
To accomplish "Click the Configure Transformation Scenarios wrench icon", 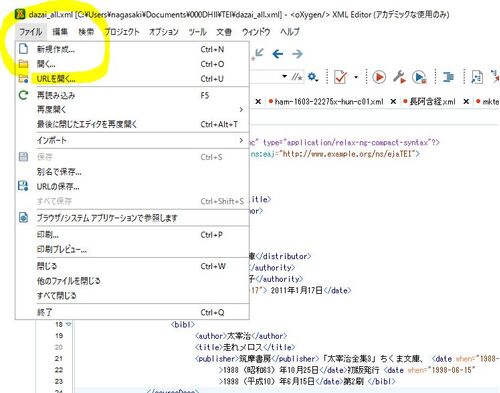I will point(399,77).
